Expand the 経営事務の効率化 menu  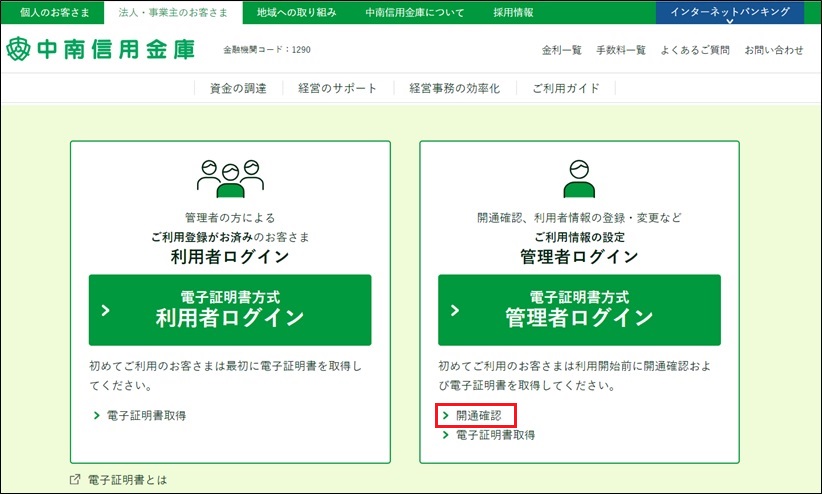coord(454,88)
